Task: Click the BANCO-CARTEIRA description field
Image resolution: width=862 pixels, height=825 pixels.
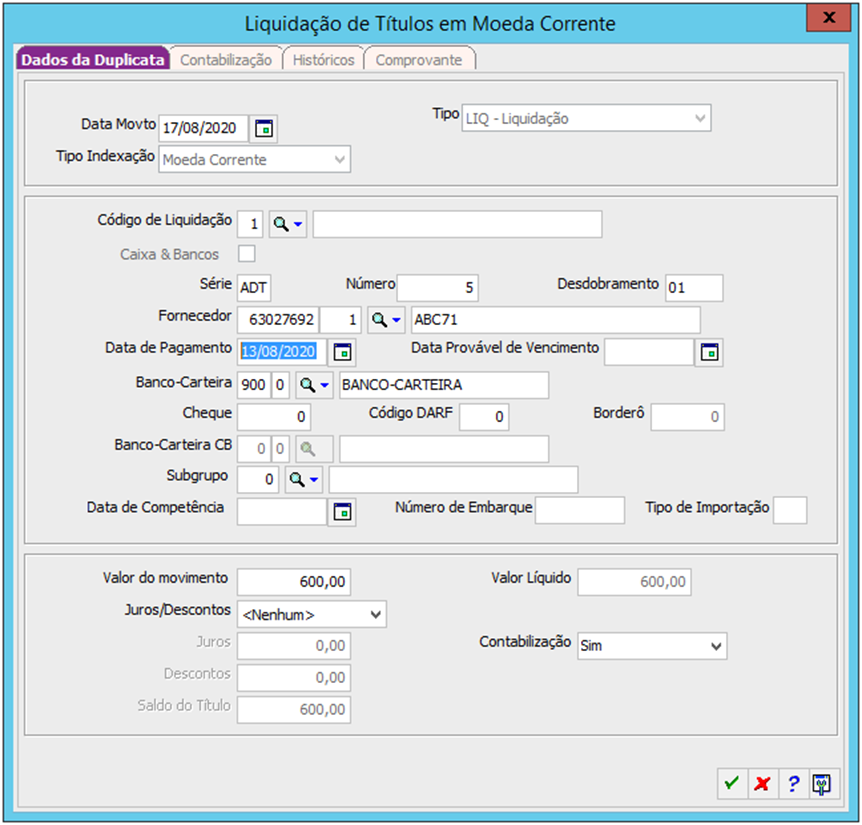Action: (444, 385)
